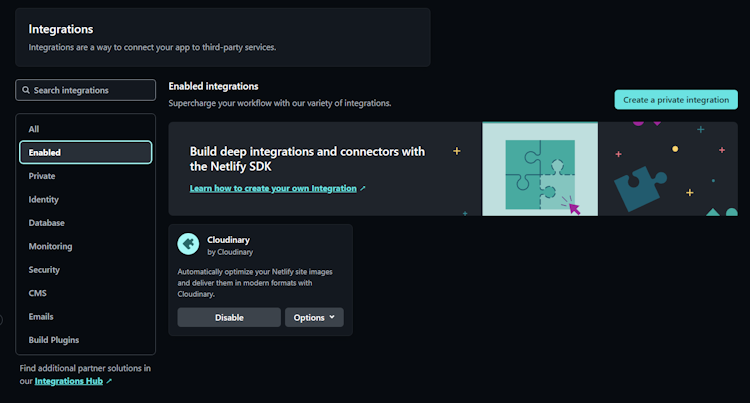Click the Cloudinary description text
Screen dimensions: 750x403
255,283
